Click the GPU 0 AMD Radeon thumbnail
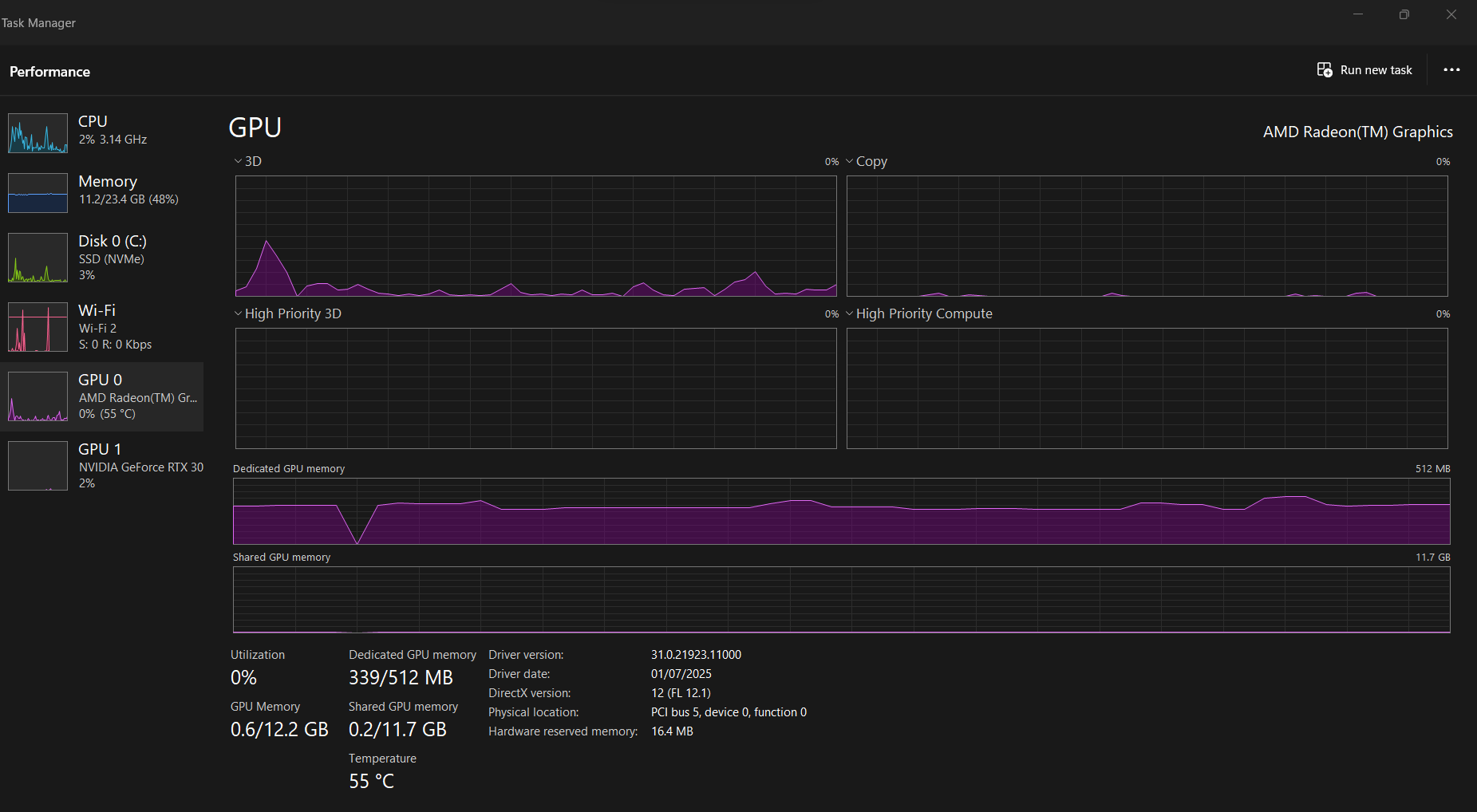Screen dimensions: 1477x812 pyautogui.click(x=38, y=396)
